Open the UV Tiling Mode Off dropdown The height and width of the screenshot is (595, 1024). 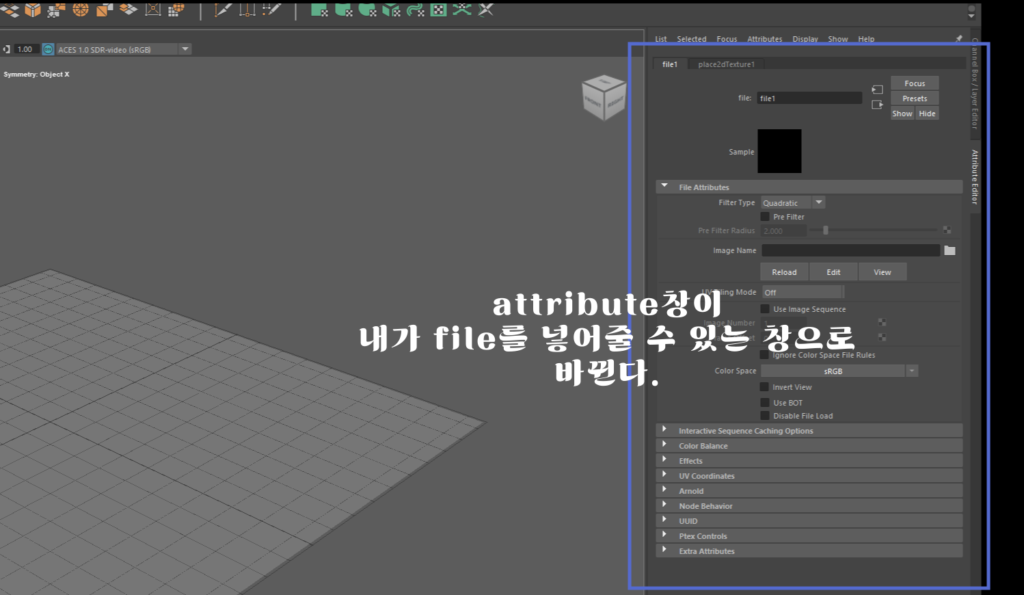point(803,292)
